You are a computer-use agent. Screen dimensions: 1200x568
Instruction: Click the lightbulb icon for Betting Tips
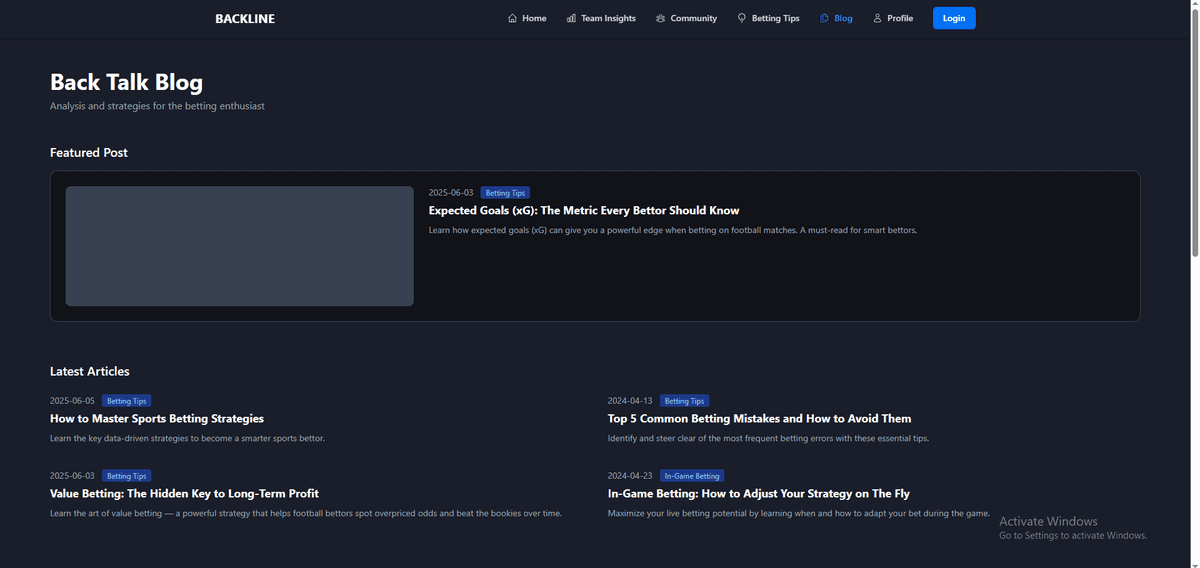click(742, 18)
